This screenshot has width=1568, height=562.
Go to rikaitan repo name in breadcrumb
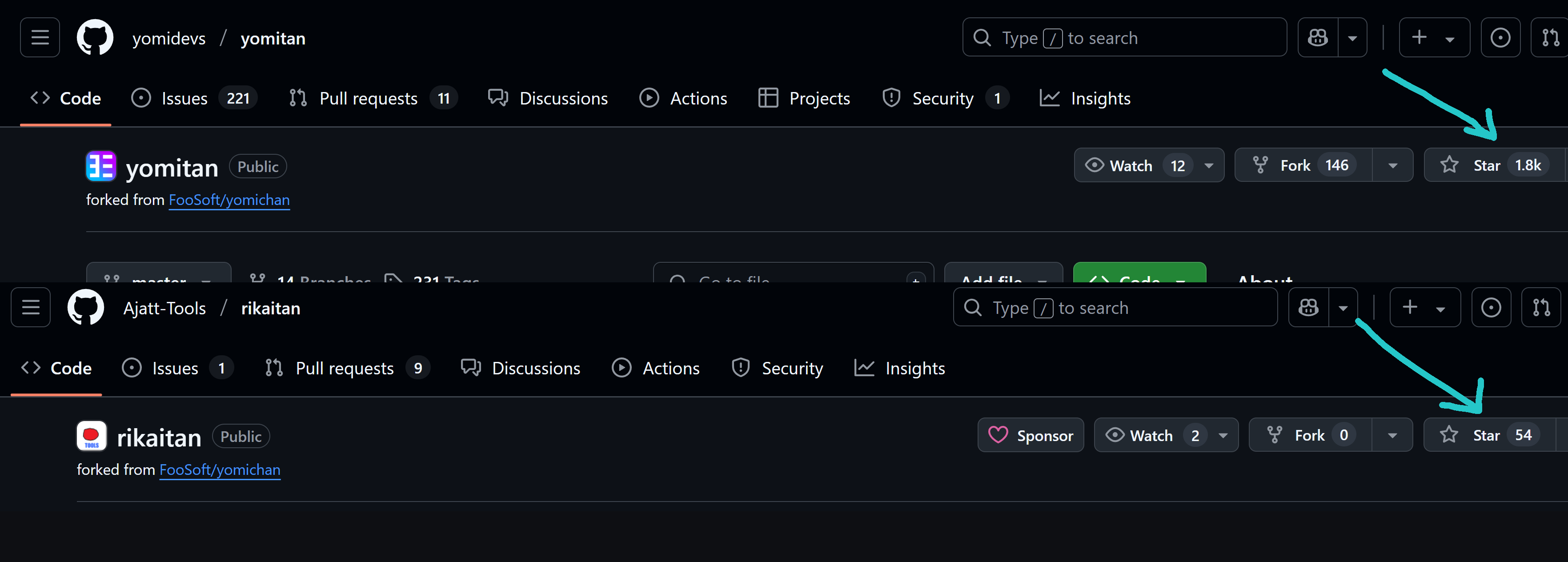pyautogui.click(x=271, y=308)
